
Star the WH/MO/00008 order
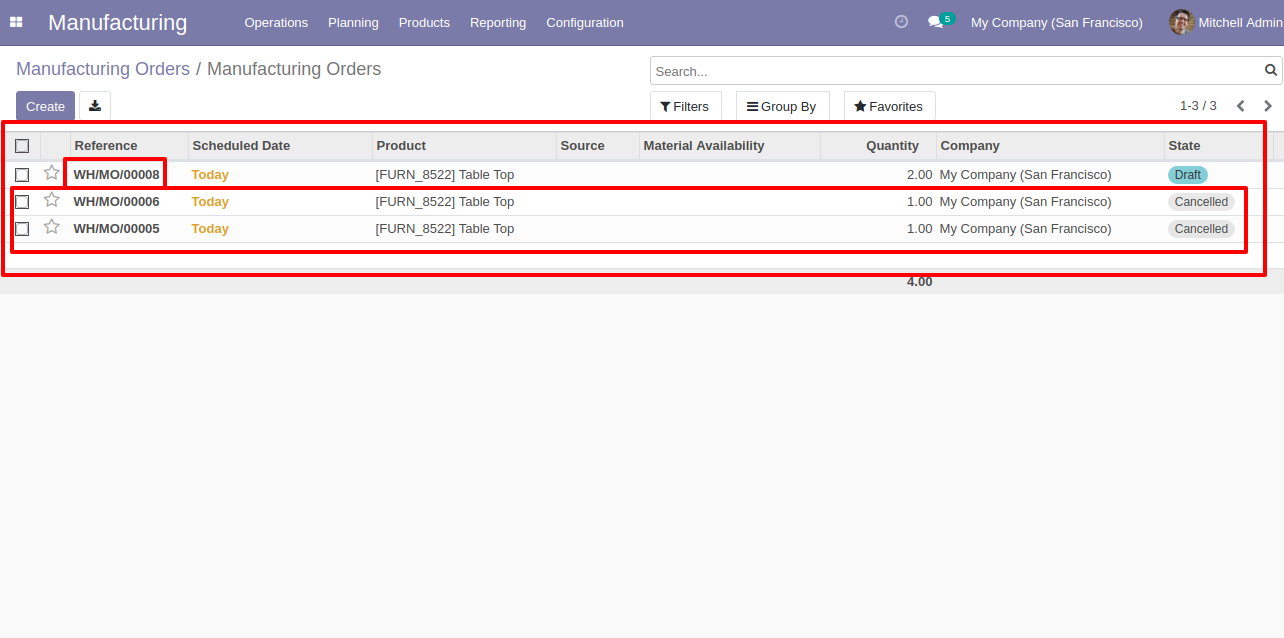[x=52, y=173]
